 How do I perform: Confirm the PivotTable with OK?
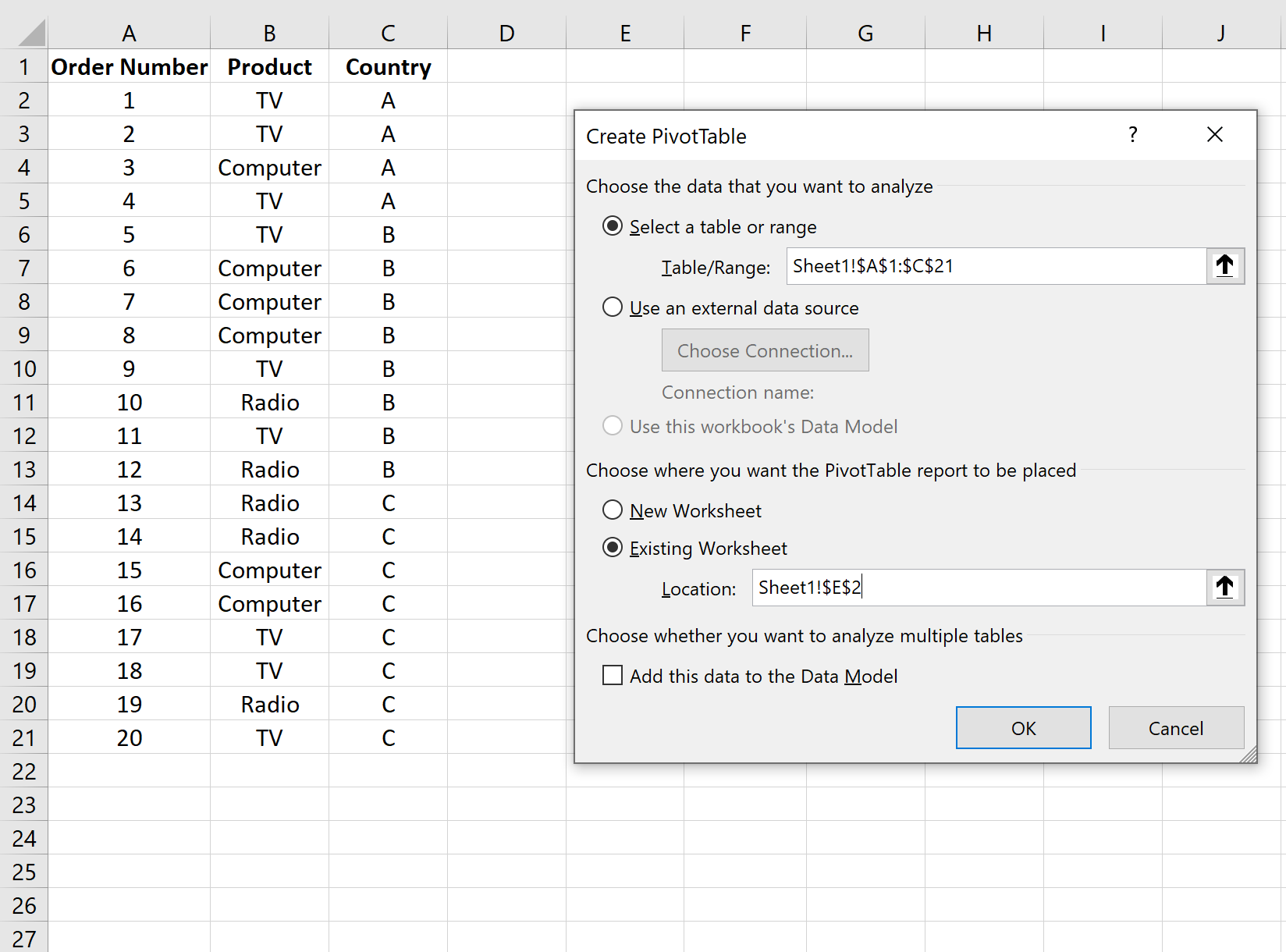tap(1023, 727)
